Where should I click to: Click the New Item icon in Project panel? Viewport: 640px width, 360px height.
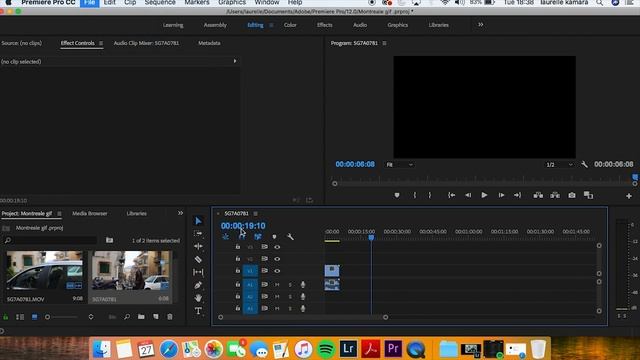[156, 317]
